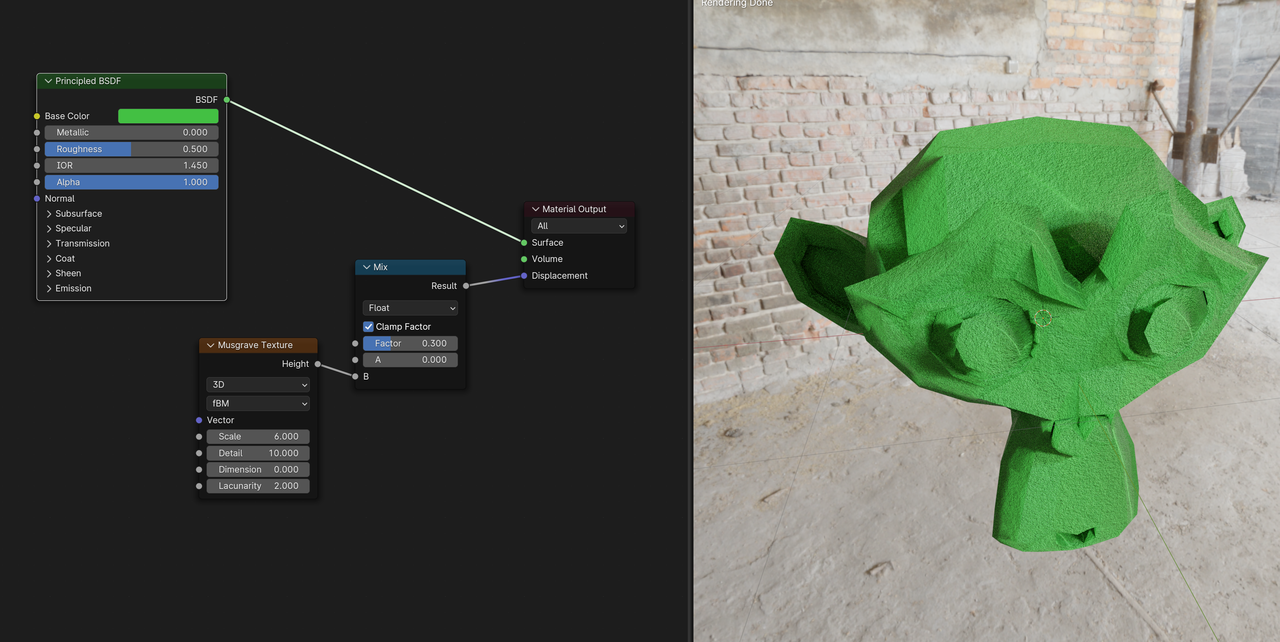Click the Musgrave Dimension field
The width and height of the screenshot is (1280, 642).
[x=258, y=470]
